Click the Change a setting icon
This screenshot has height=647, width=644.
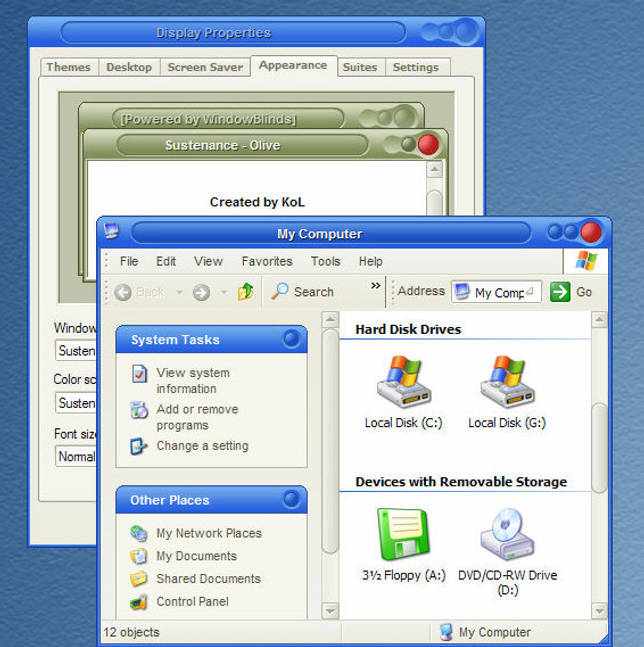[x=138, y=446]
